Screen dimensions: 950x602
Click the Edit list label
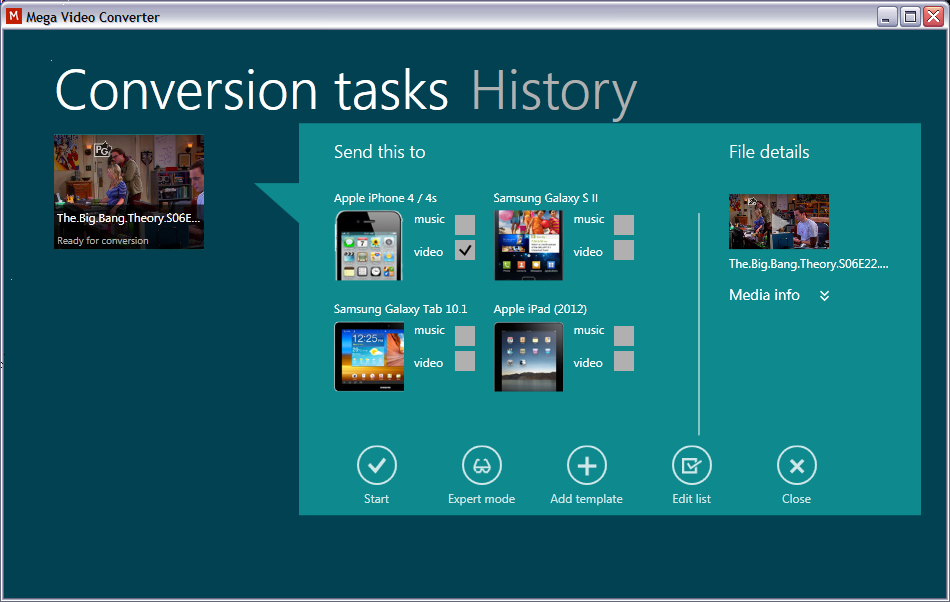(691, 499)
